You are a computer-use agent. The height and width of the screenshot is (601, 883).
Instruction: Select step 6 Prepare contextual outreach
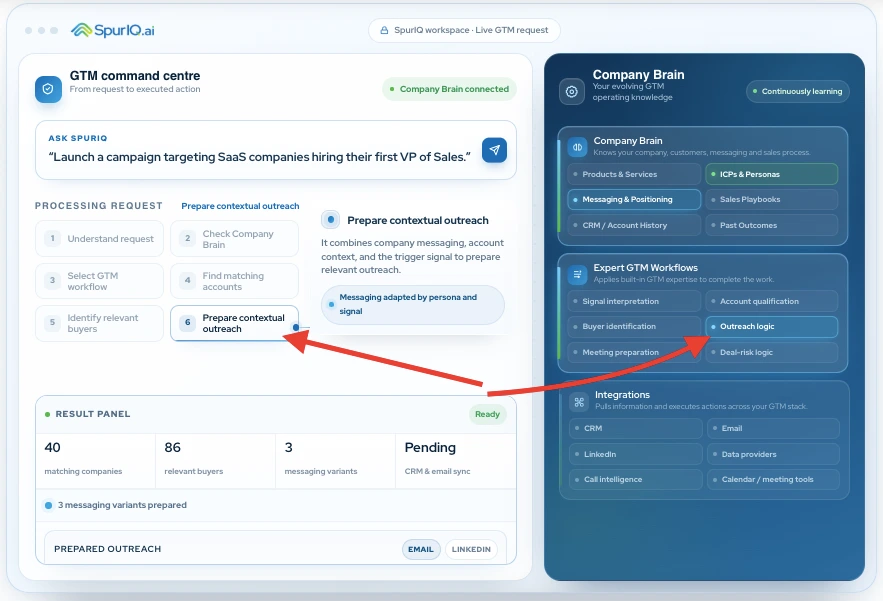pyautogui.click(x=234, y=323)
